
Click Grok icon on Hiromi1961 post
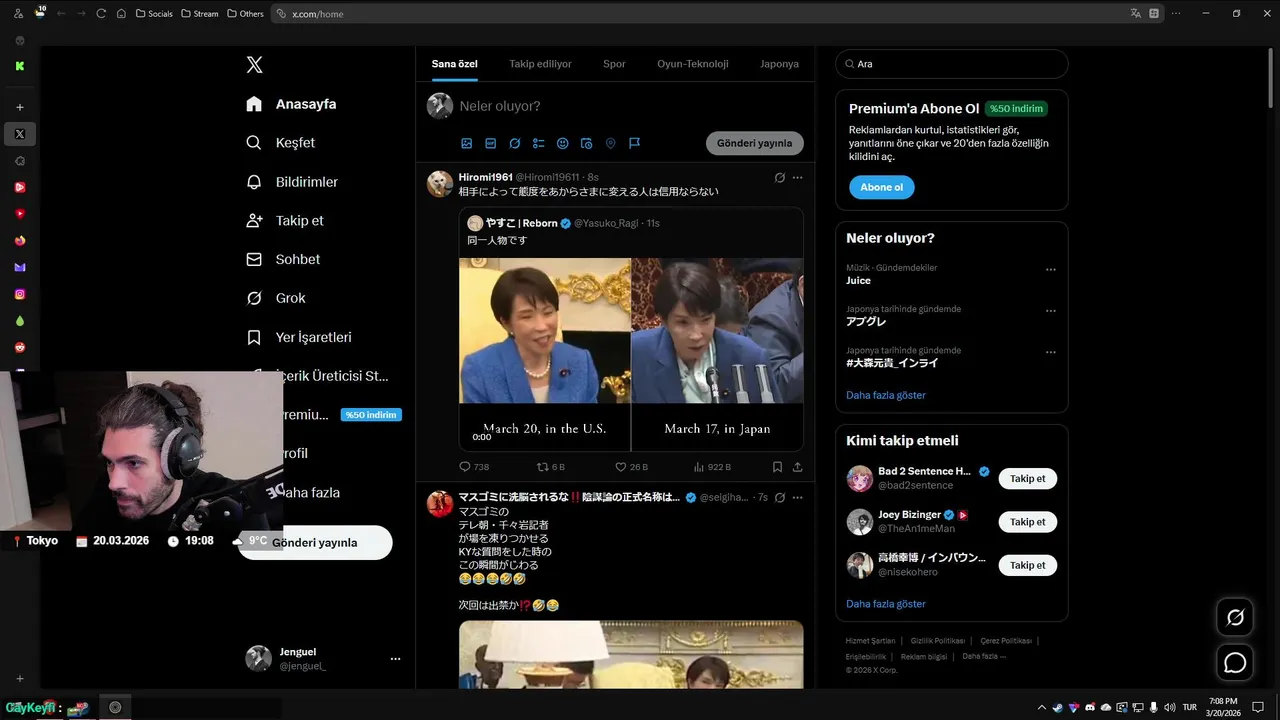[x=779, y=177]
